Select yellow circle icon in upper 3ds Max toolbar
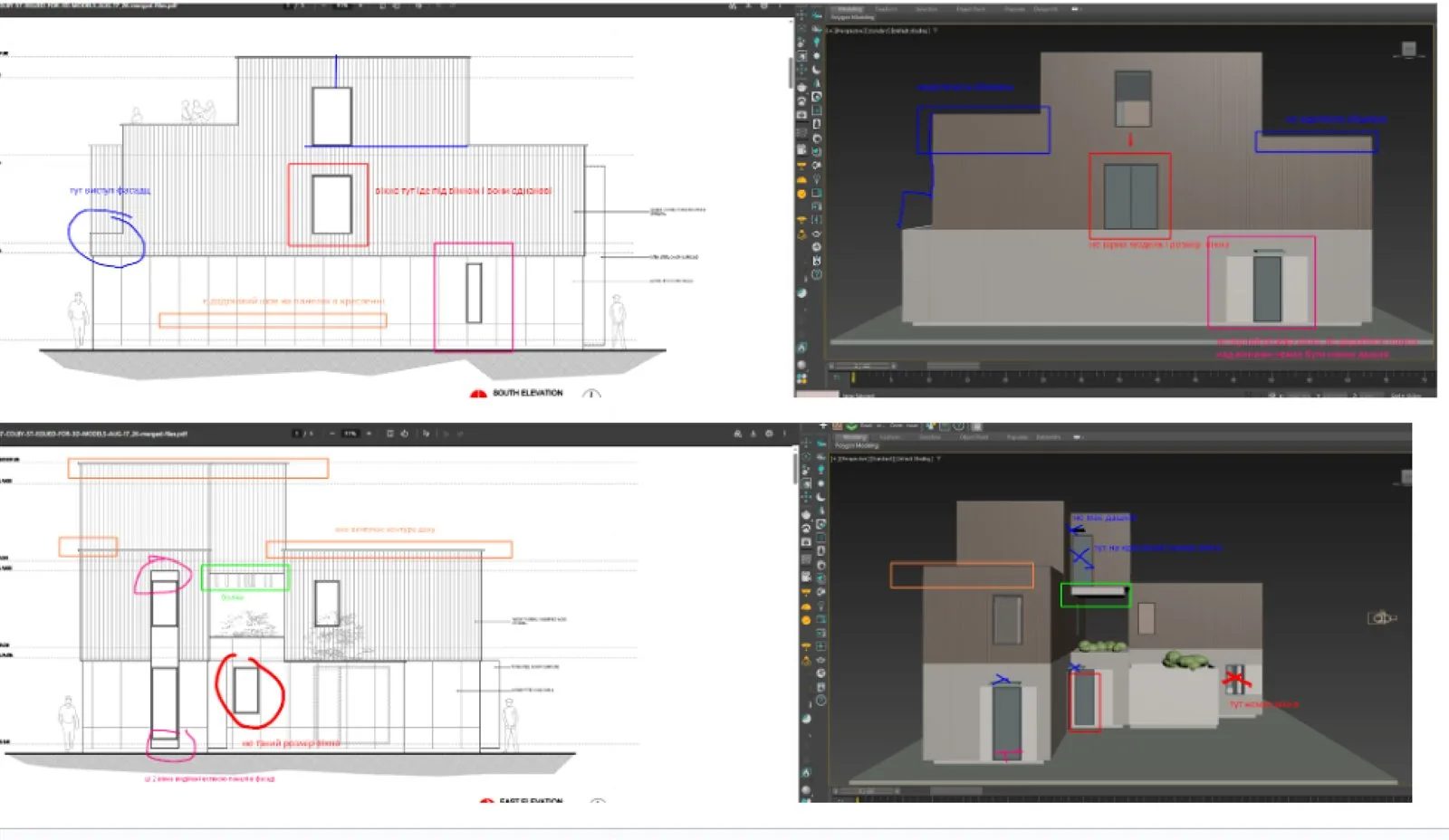1449x840 pixels. (801, 194)
